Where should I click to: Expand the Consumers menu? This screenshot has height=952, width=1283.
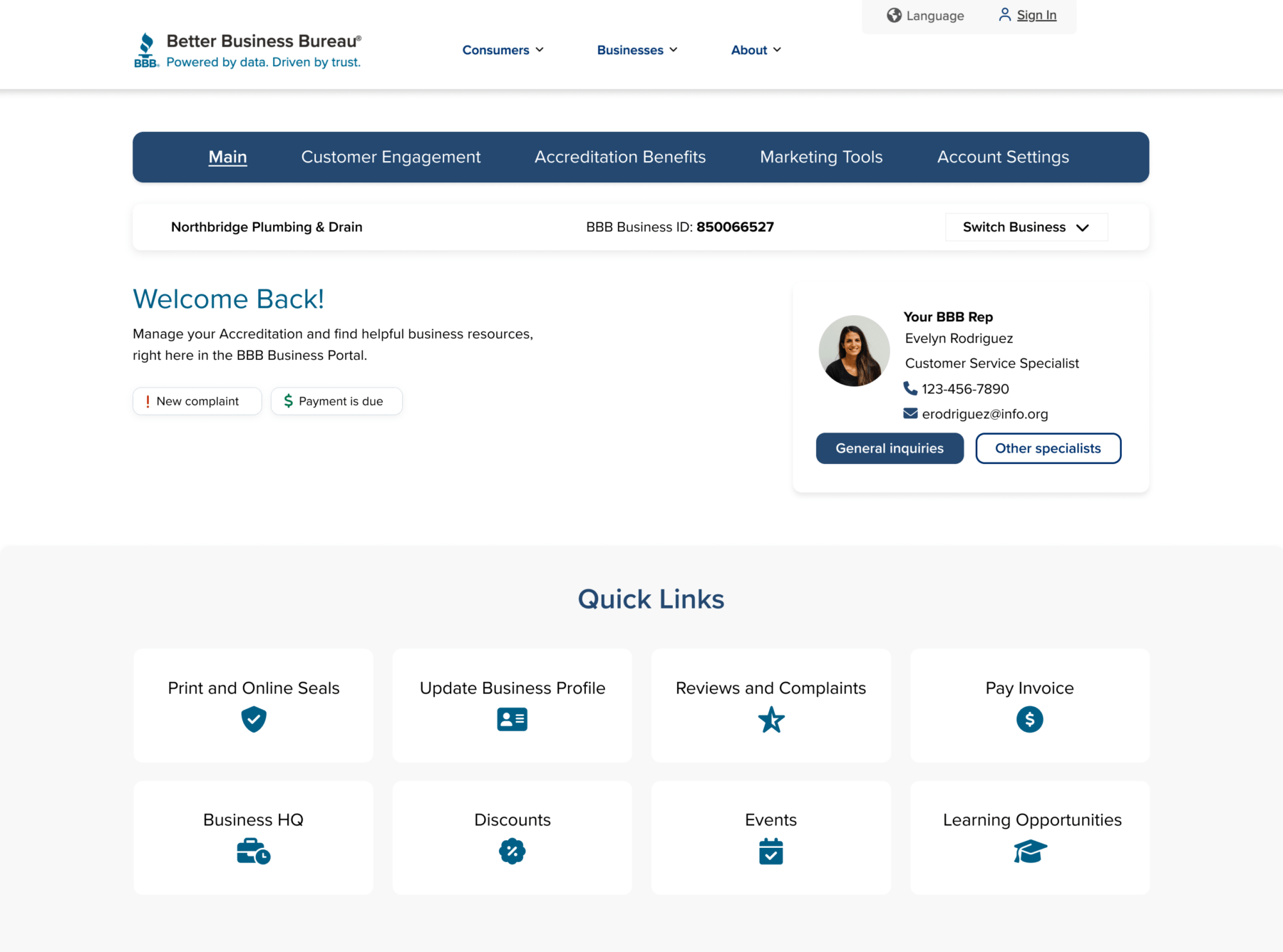click(503, 50)
